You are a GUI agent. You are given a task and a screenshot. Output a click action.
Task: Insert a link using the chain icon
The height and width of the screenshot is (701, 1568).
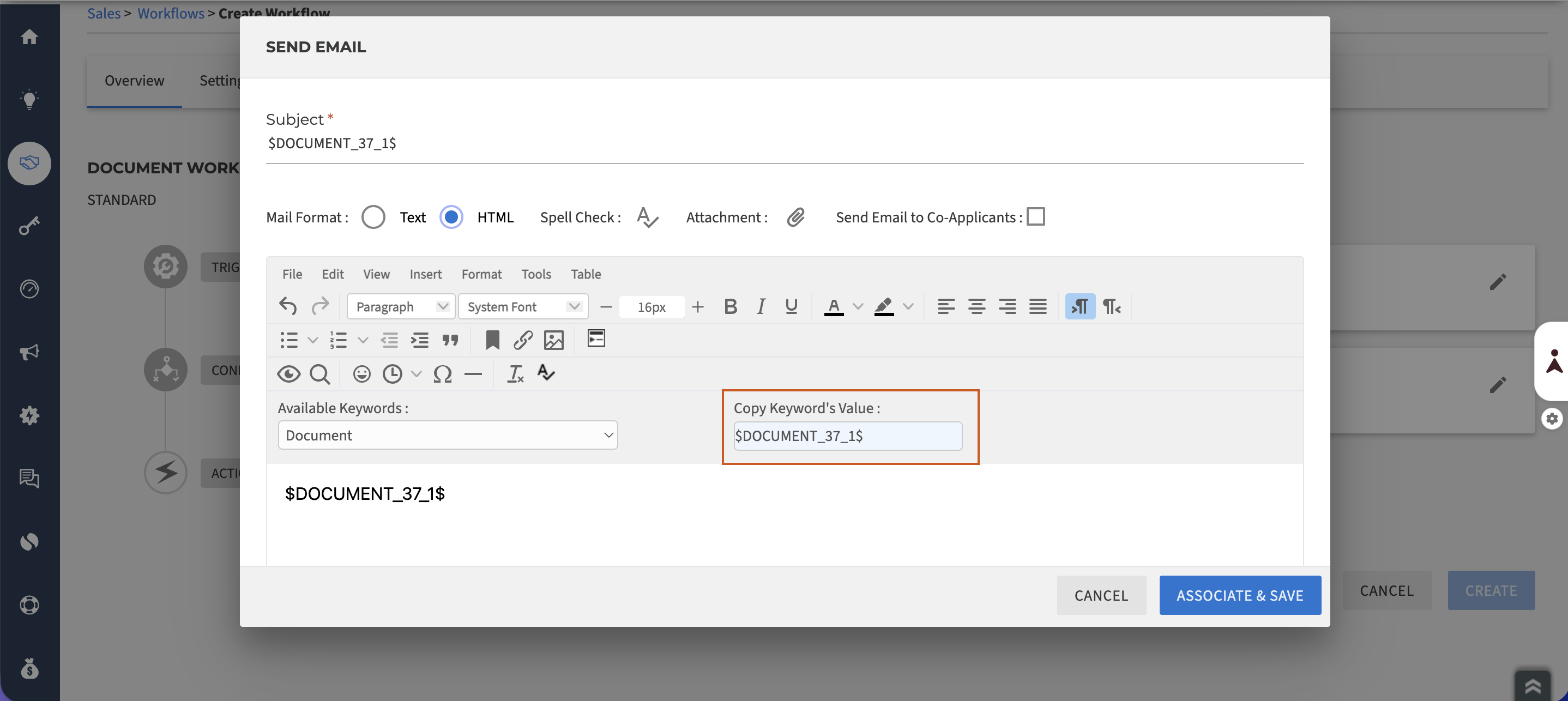point(523,340)
